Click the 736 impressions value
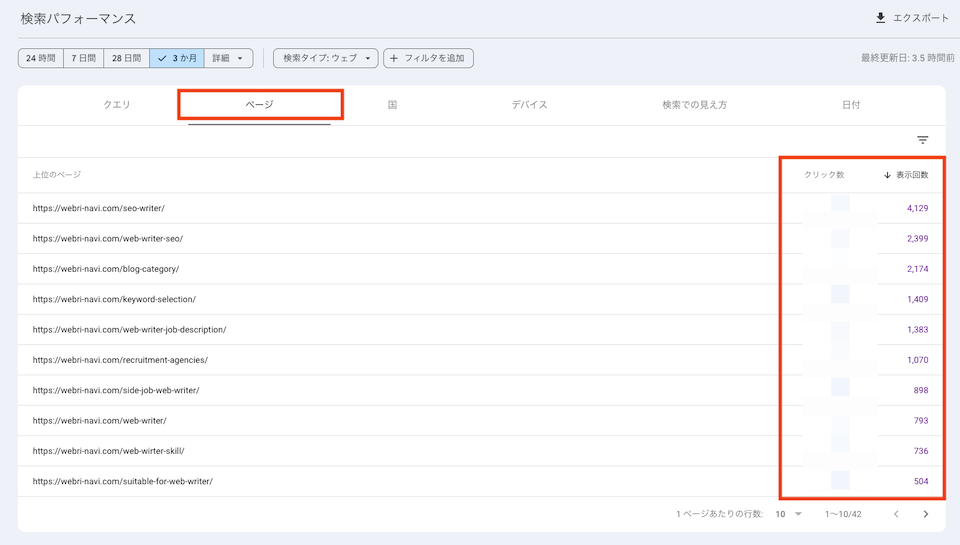This screenshot has width=960, height=545. [x=921, y=451]
